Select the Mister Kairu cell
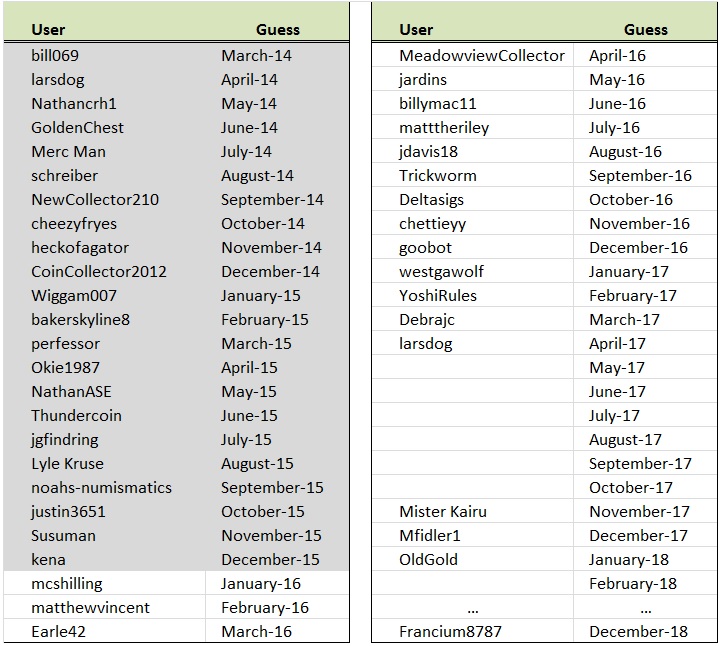Viewport: 720px width, 646px height. click(472, 511)
